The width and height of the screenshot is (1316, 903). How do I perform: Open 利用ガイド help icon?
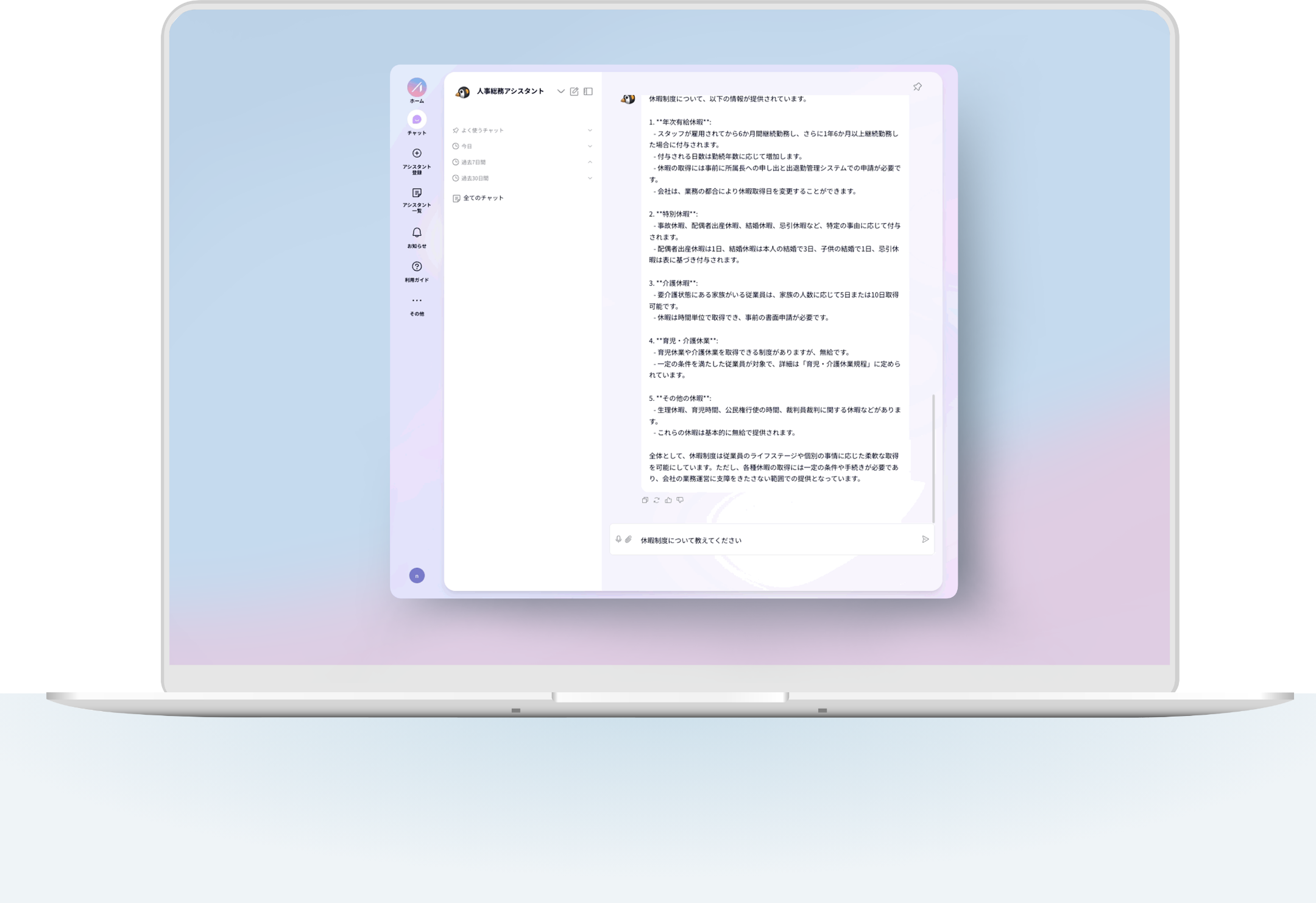click(x=417, y=267)
